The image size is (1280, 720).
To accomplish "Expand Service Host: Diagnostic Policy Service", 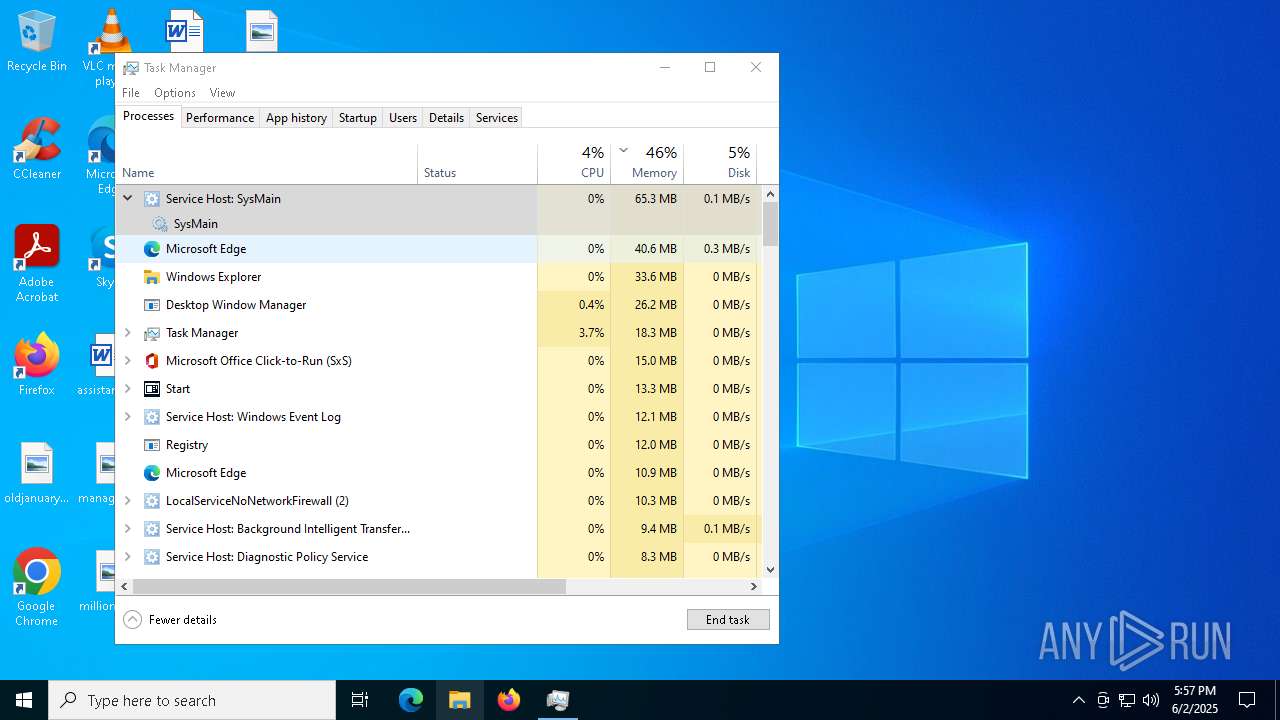I will pyautogui.click(x=127, y=557).
